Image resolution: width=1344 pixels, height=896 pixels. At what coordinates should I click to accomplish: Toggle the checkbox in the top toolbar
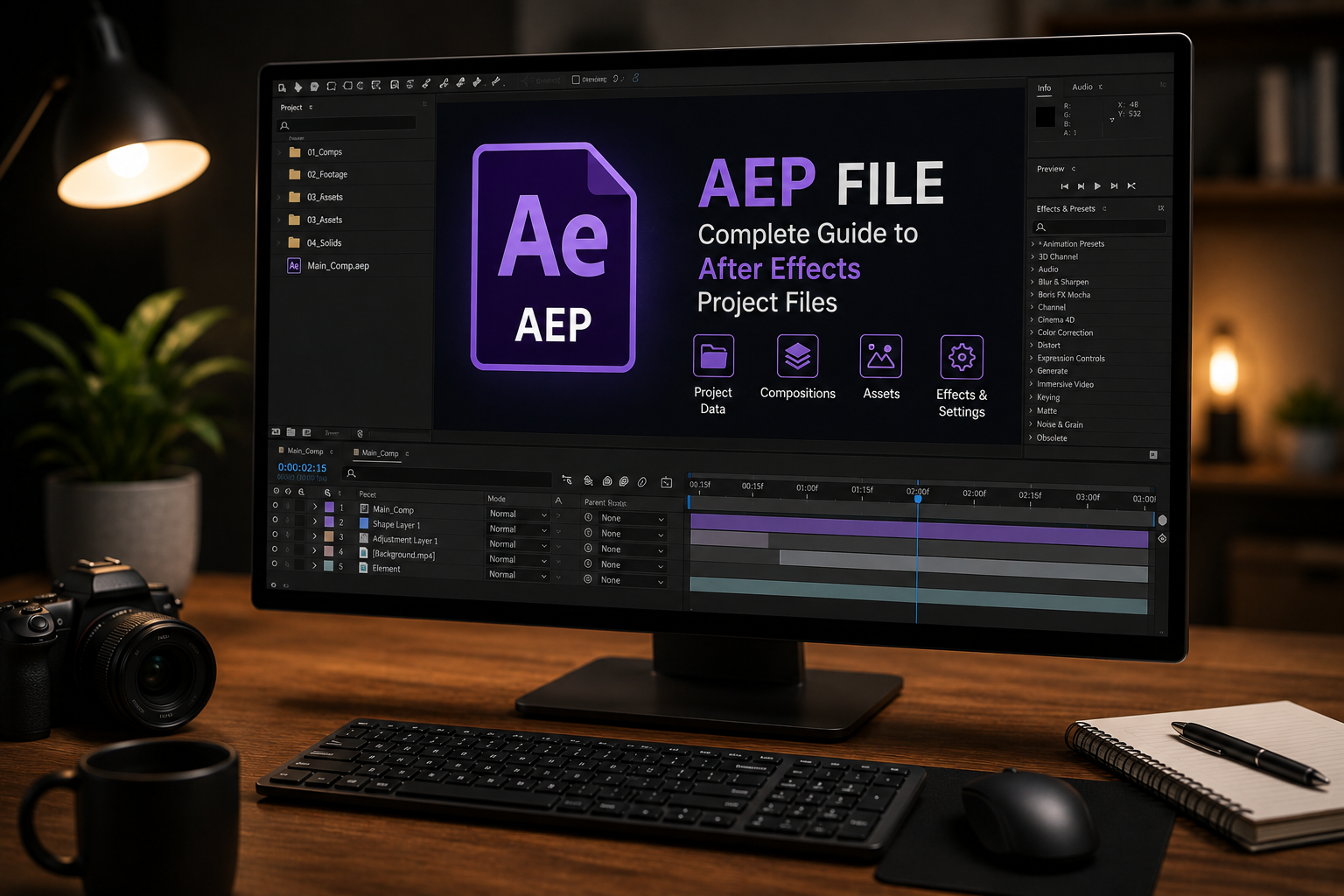click(x=576, y=80)
